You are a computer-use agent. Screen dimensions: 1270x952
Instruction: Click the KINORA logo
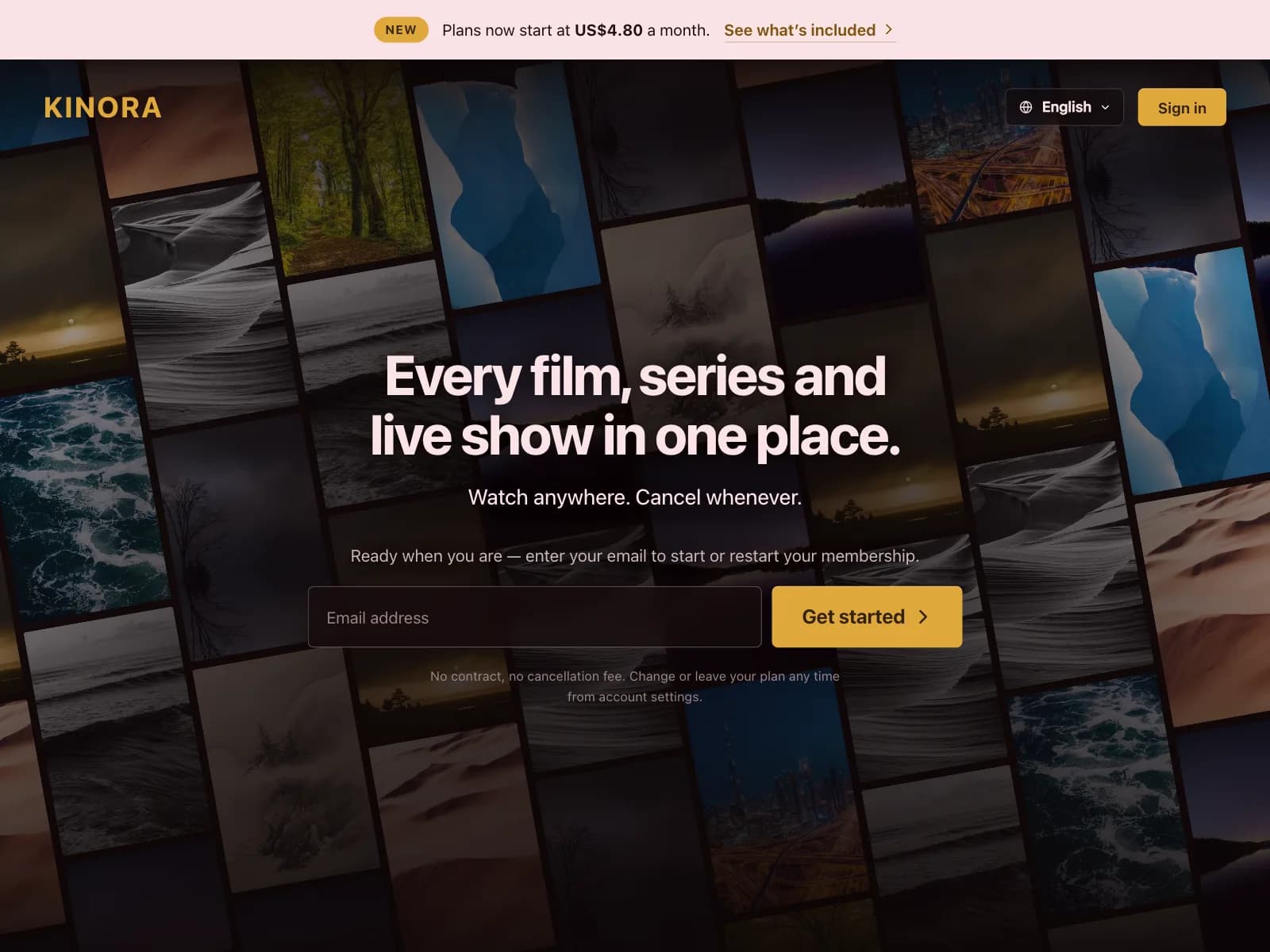pyautogui.click(x=102, y=107)
